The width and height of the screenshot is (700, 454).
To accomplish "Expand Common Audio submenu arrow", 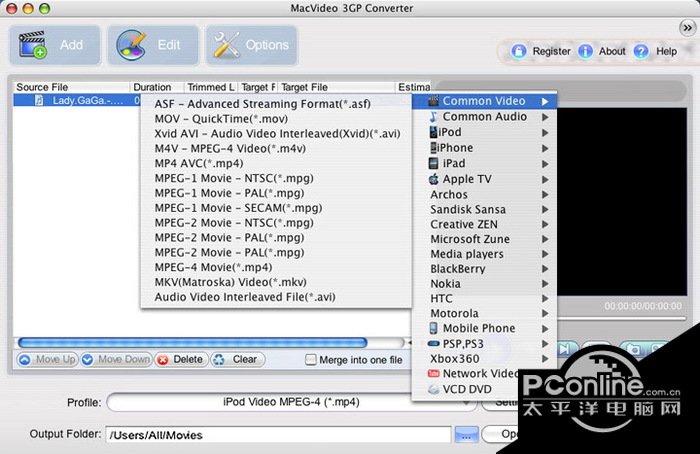I will coord(545,117).
